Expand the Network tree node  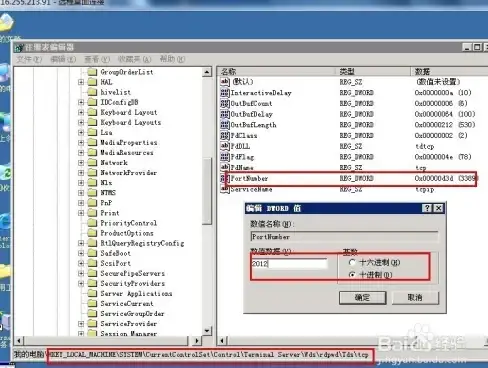(81, 163)
